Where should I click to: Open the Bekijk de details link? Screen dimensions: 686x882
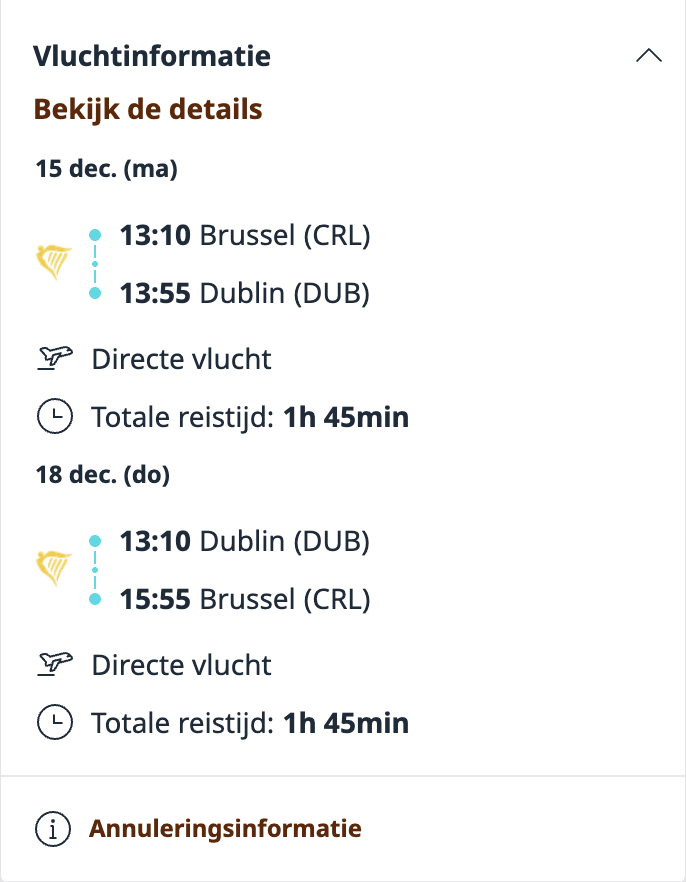click(148, 108)
